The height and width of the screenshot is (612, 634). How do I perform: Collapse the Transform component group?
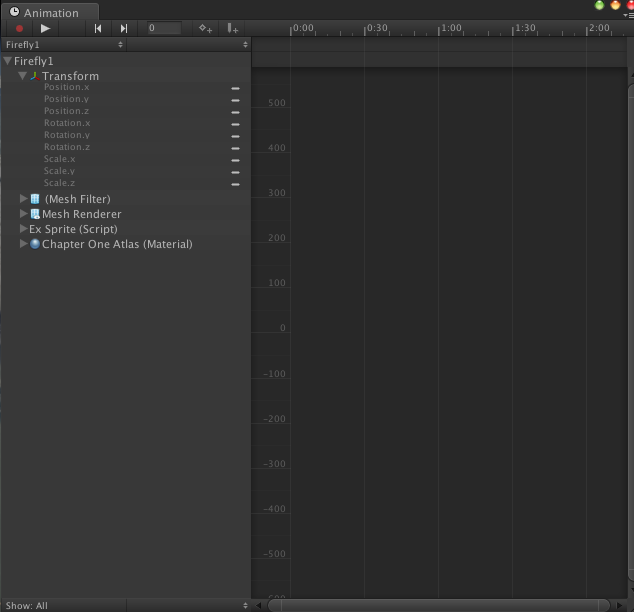[23, 76]
